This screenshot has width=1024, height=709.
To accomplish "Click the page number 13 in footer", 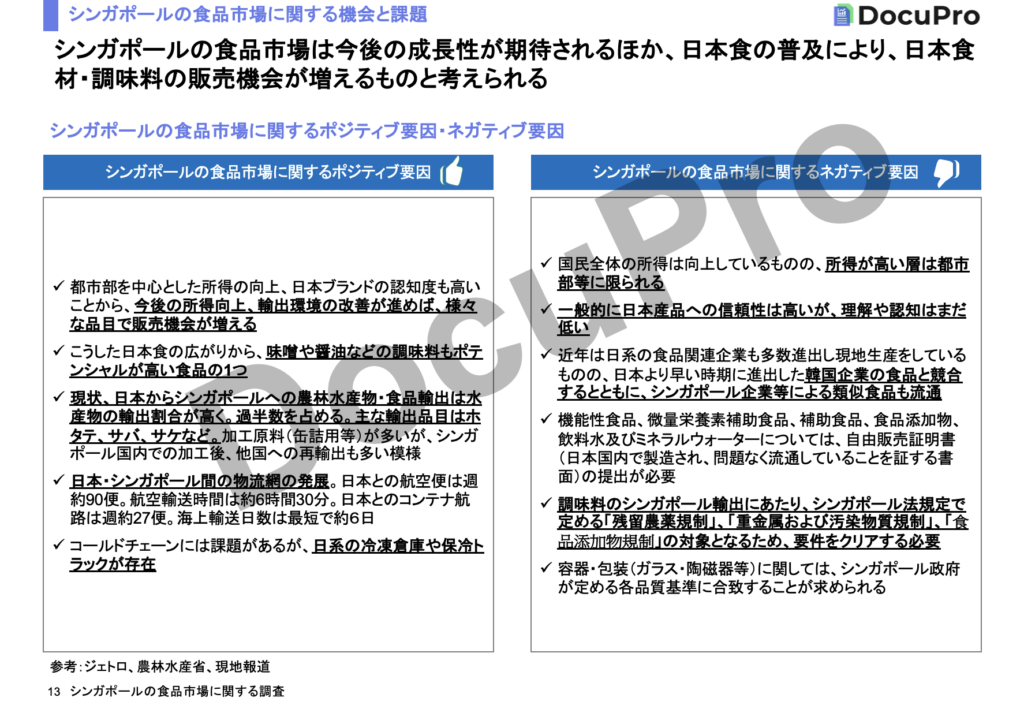I will pyautogui.click(x=54, y=692).
